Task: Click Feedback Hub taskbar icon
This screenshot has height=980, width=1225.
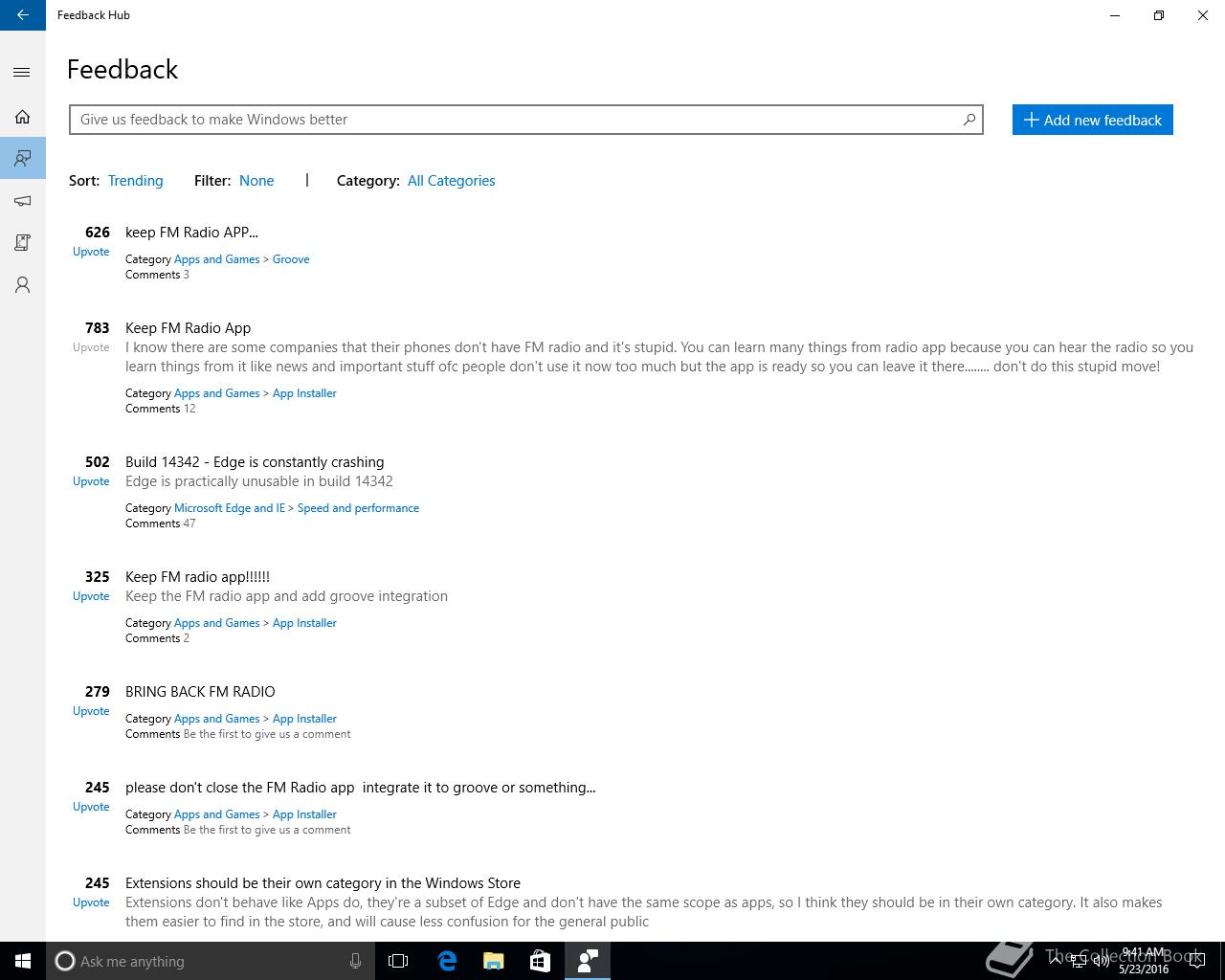Action: pos(587,961)
